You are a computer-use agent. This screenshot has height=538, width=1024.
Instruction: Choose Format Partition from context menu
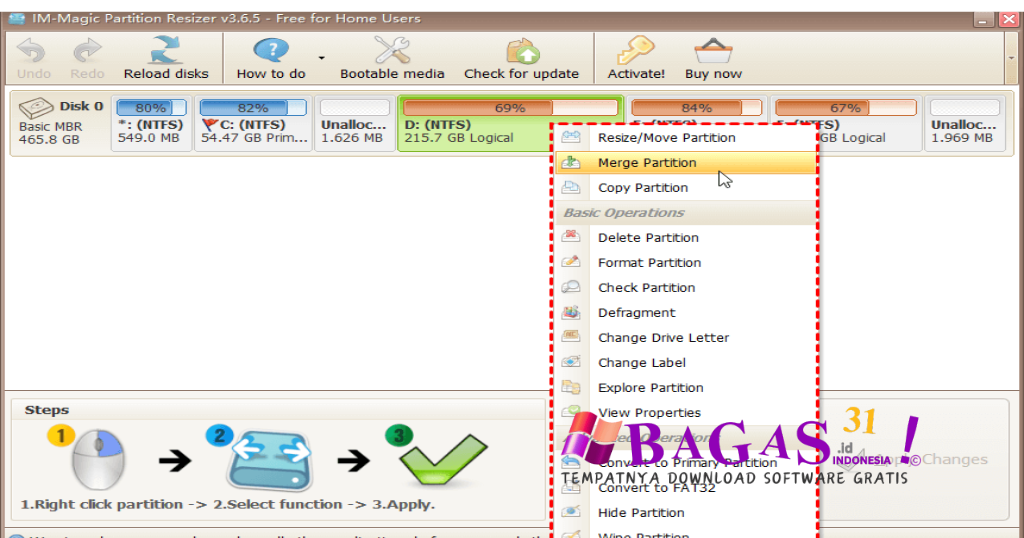point(686,262)
